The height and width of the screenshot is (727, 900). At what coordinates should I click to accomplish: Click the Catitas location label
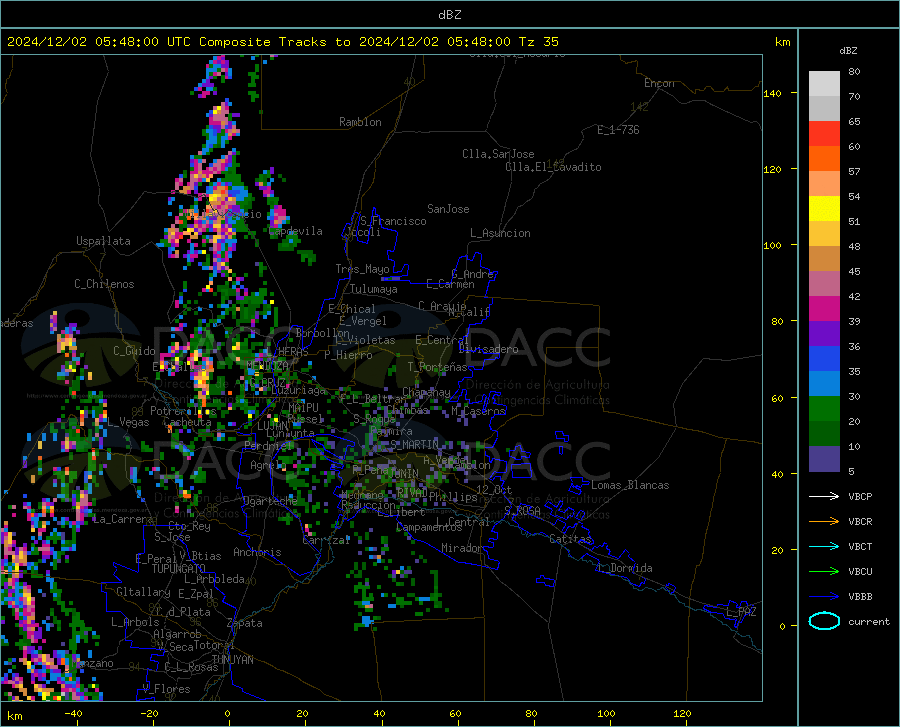pos(570,539)
